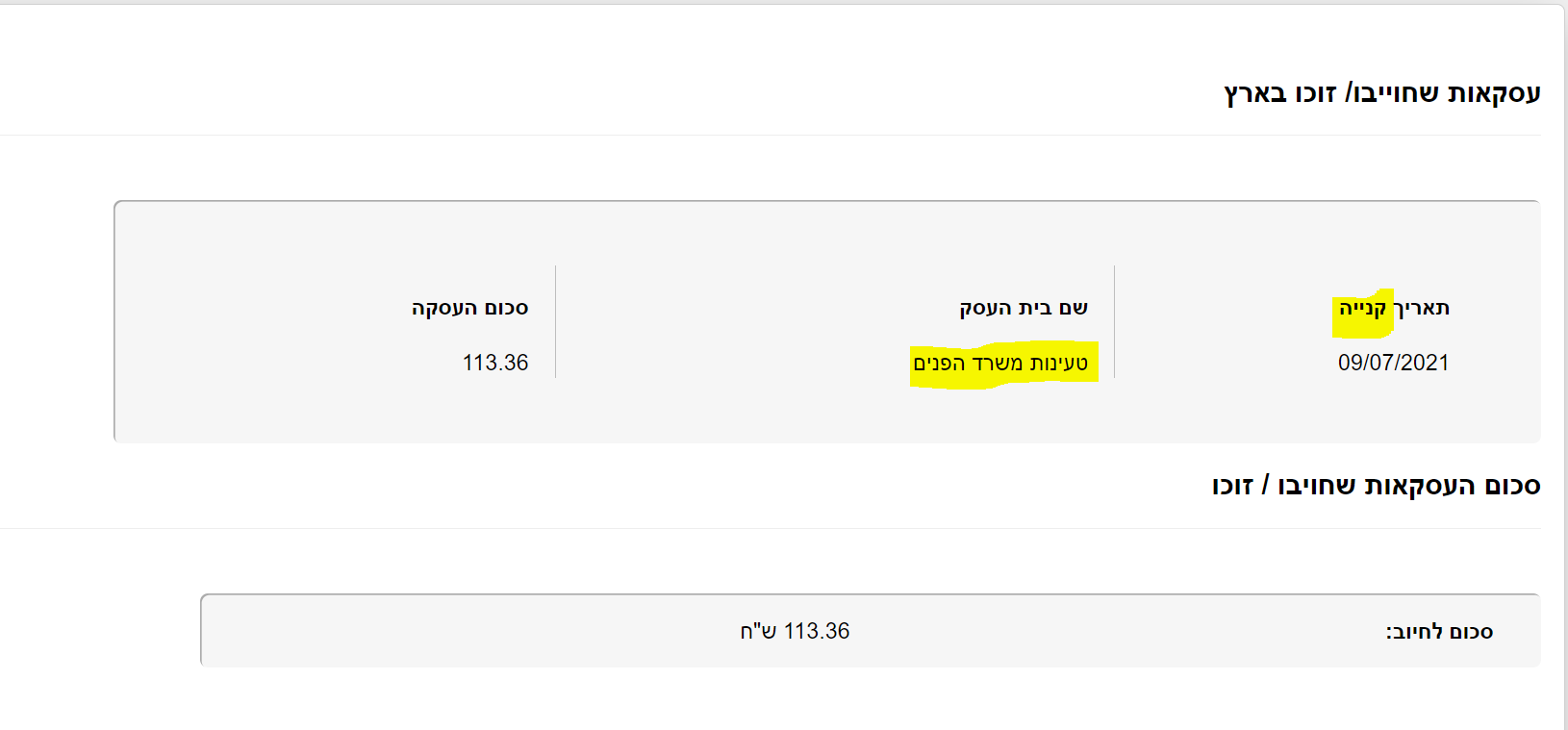Click the merchant name "טעינת משרד הפנים"
Image resolution: width=1568 pixels, height=730 pixels.
click(1000, 364)
